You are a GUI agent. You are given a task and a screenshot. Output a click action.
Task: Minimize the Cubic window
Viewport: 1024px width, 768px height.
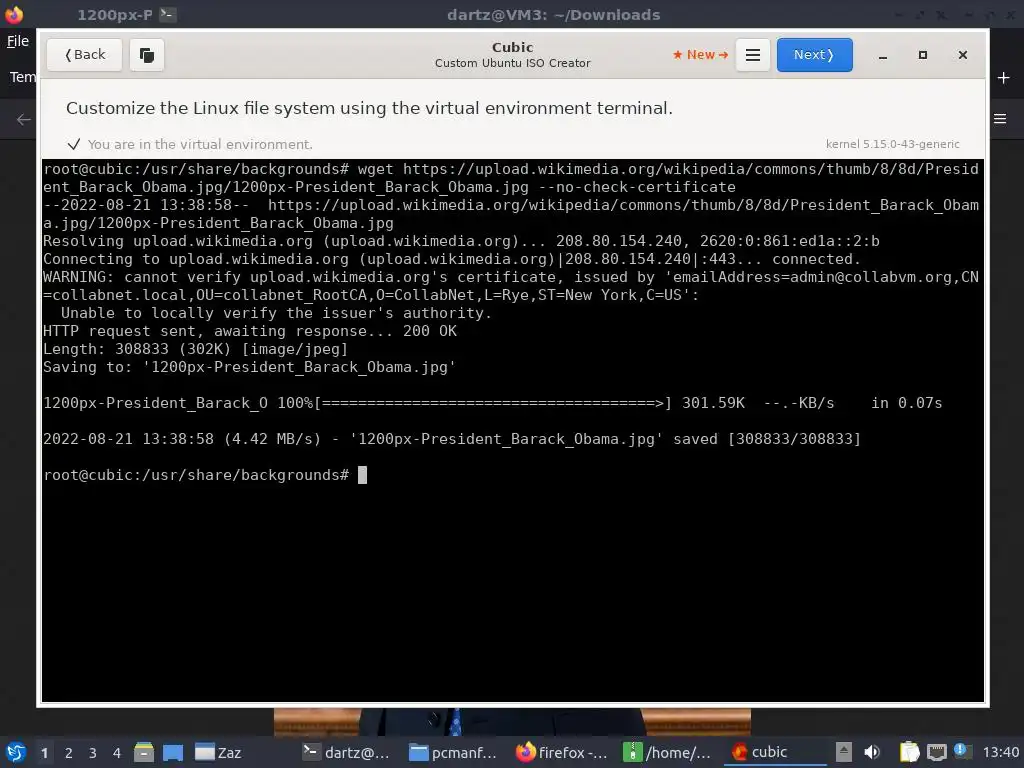click(883, 56)
